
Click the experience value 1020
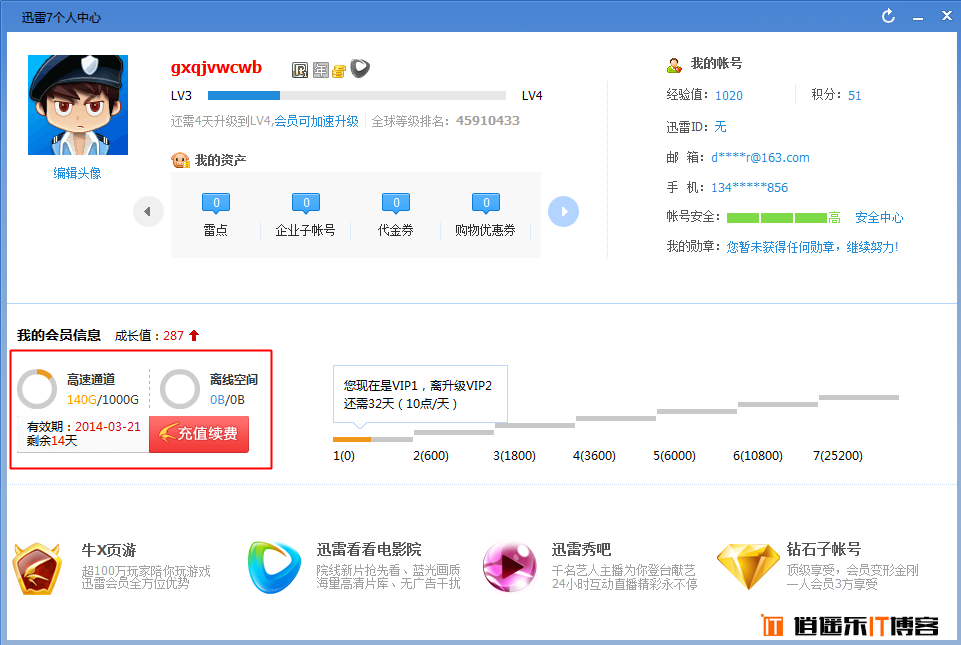point(729,96)
